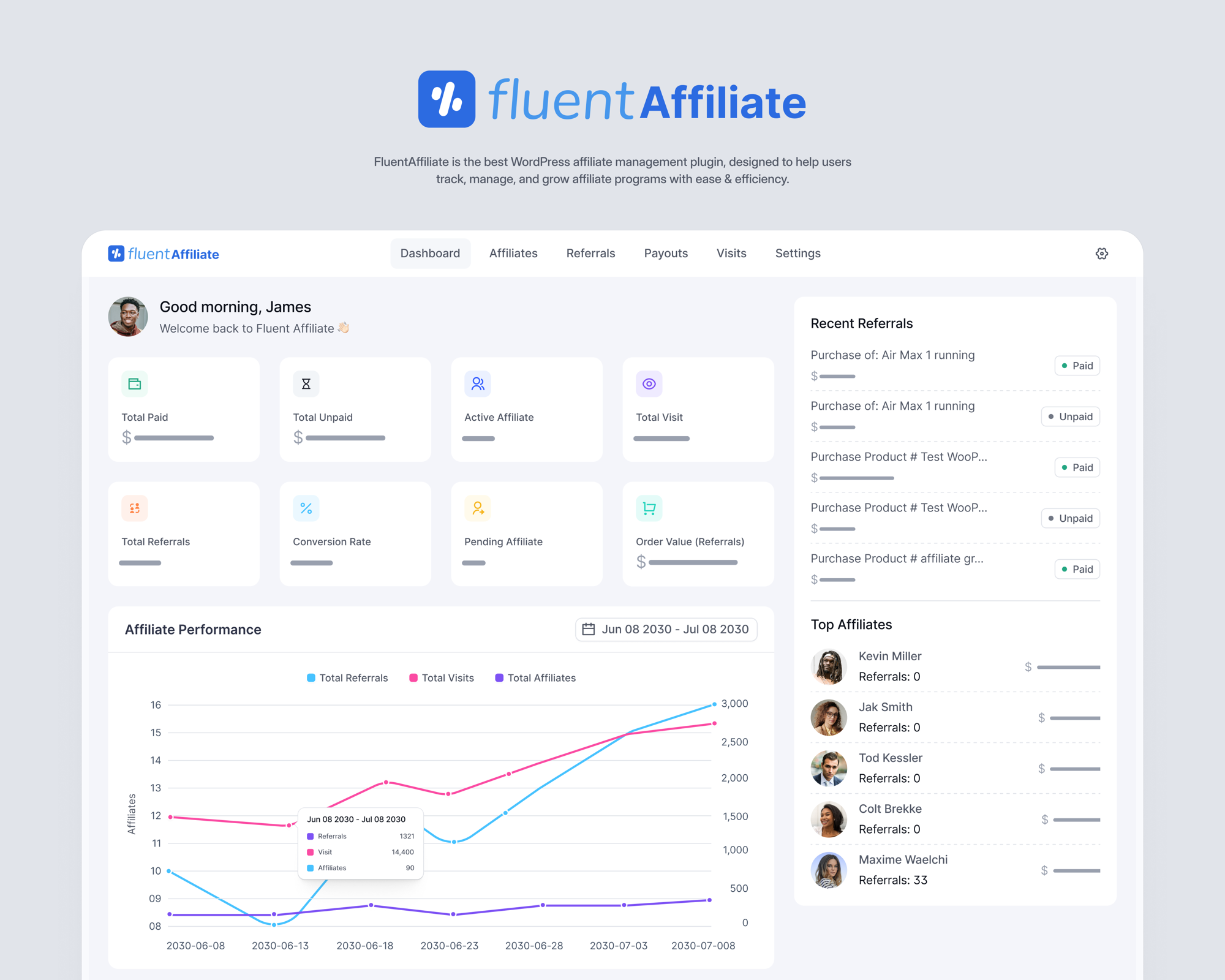
Task: Click Paid badge of affiliate gr... referral
Action: (1077, 569)
